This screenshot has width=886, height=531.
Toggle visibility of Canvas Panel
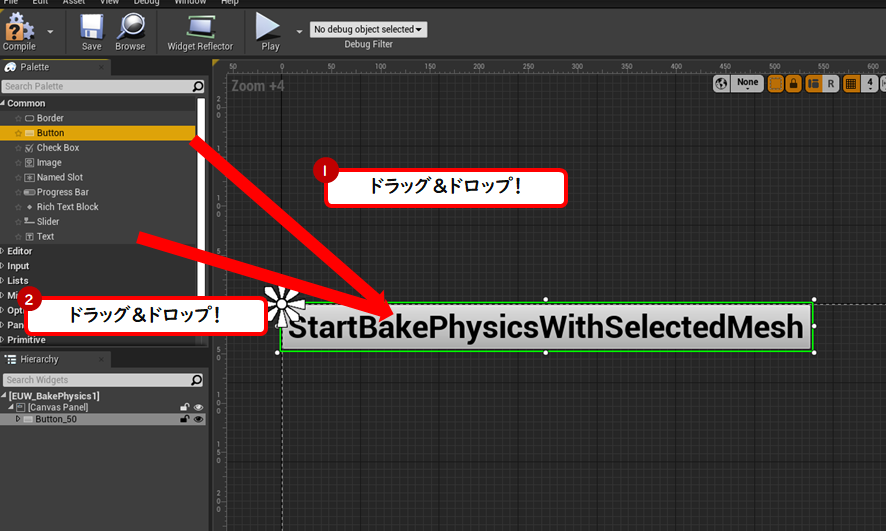coord(198,407)
